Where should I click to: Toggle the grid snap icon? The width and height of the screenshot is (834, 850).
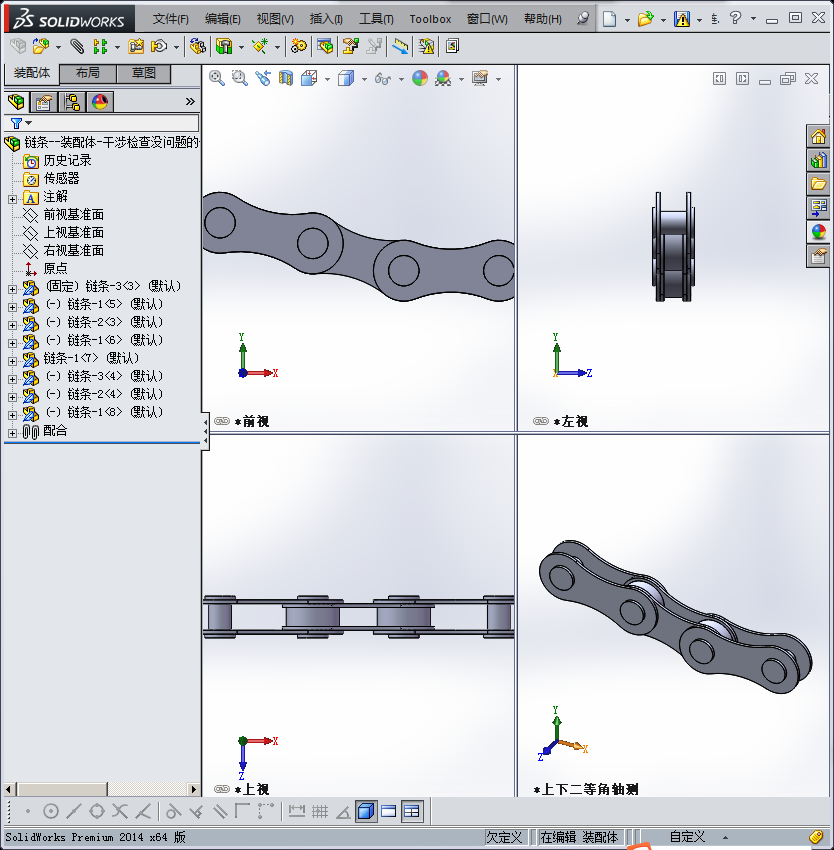[320, 812]
